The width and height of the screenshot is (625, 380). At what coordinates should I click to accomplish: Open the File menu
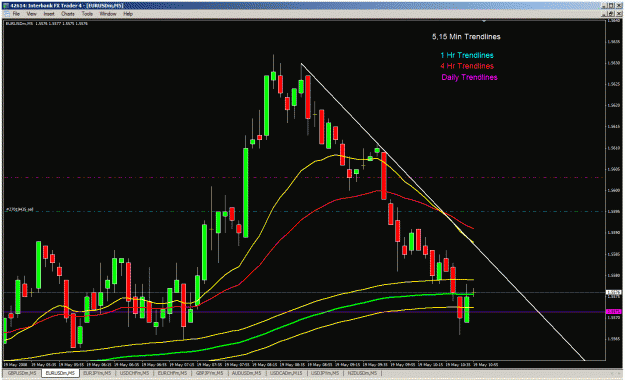16,14
